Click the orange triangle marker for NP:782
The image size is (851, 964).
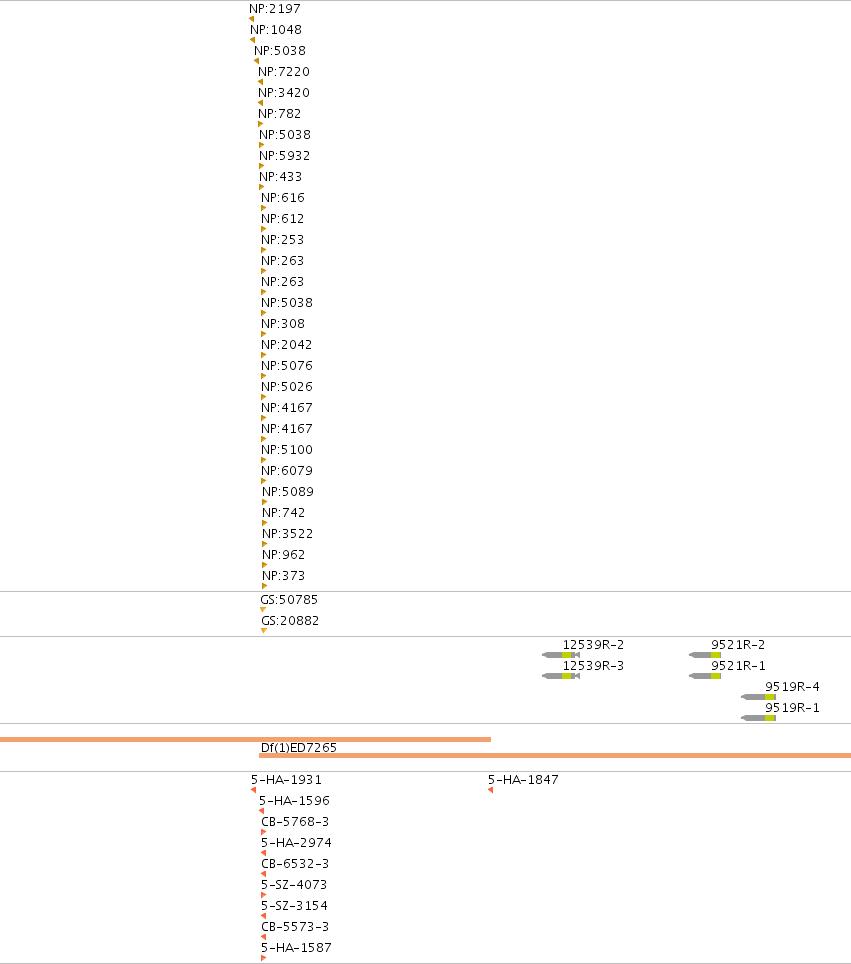[x=260, y=124]
